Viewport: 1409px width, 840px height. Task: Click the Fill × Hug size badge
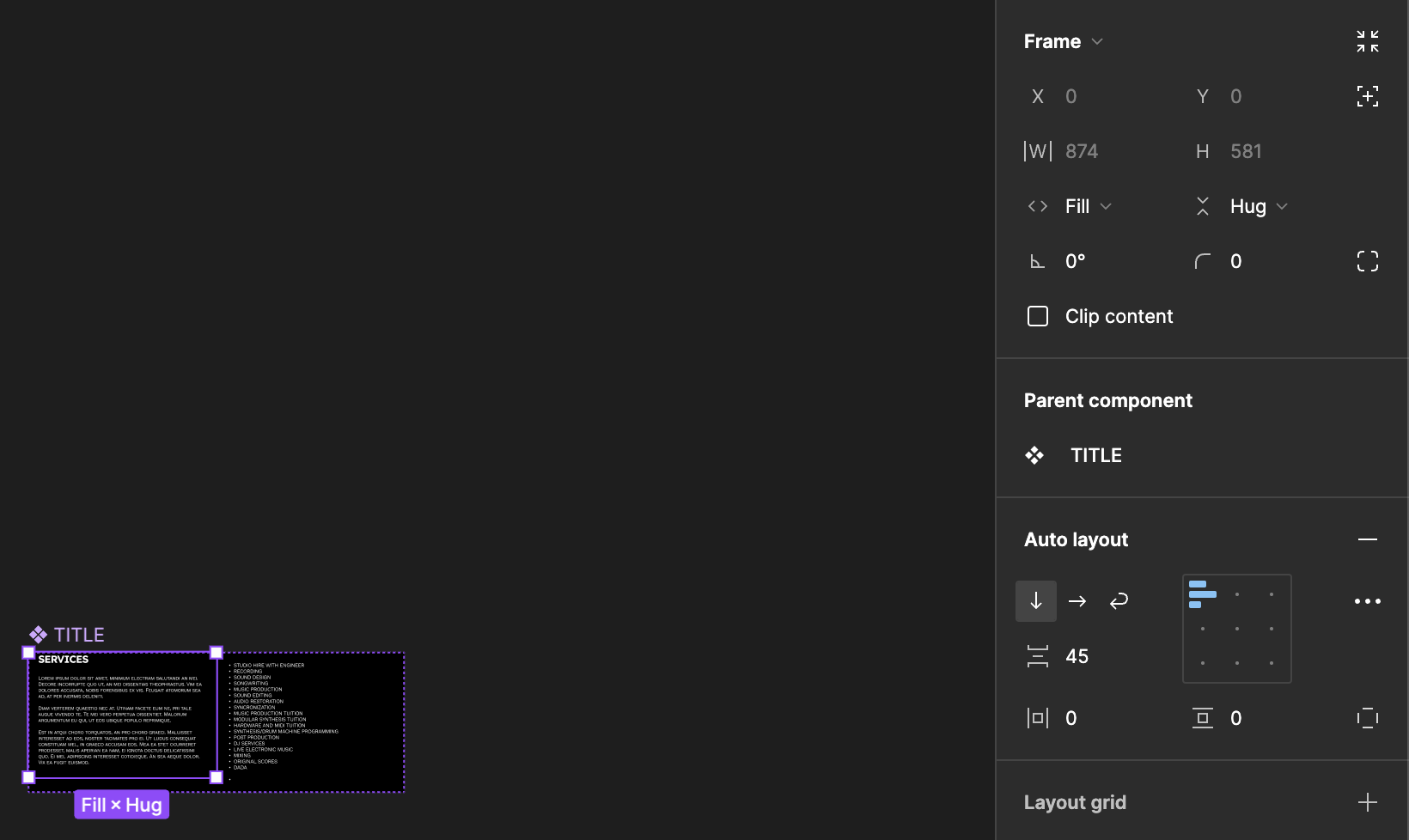tap(121, 805)
